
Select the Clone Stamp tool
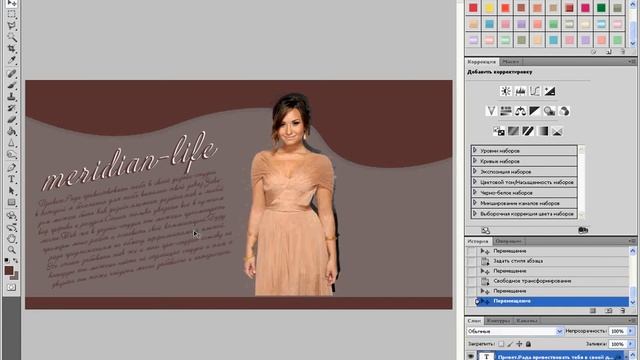[11, 97]
